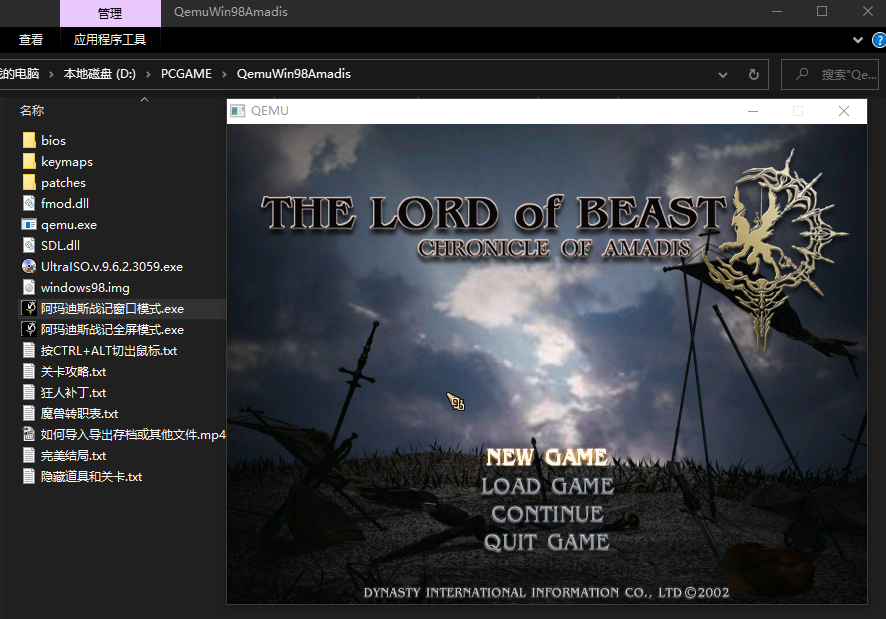Click the refresh icon beside address bar
This screenshot has width=886, height=619.
[x=754, y=75]
